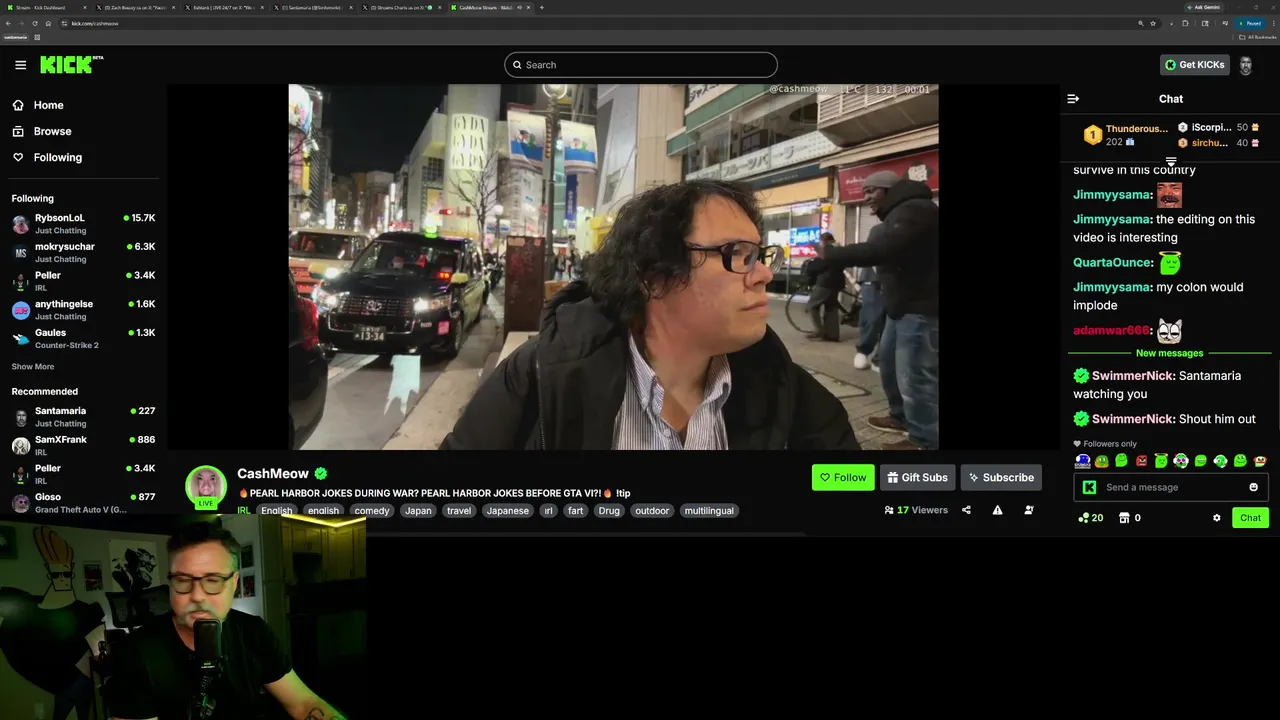Select the outdoor tag
This screenshot has width=1280, height=720.
point(652,511)
